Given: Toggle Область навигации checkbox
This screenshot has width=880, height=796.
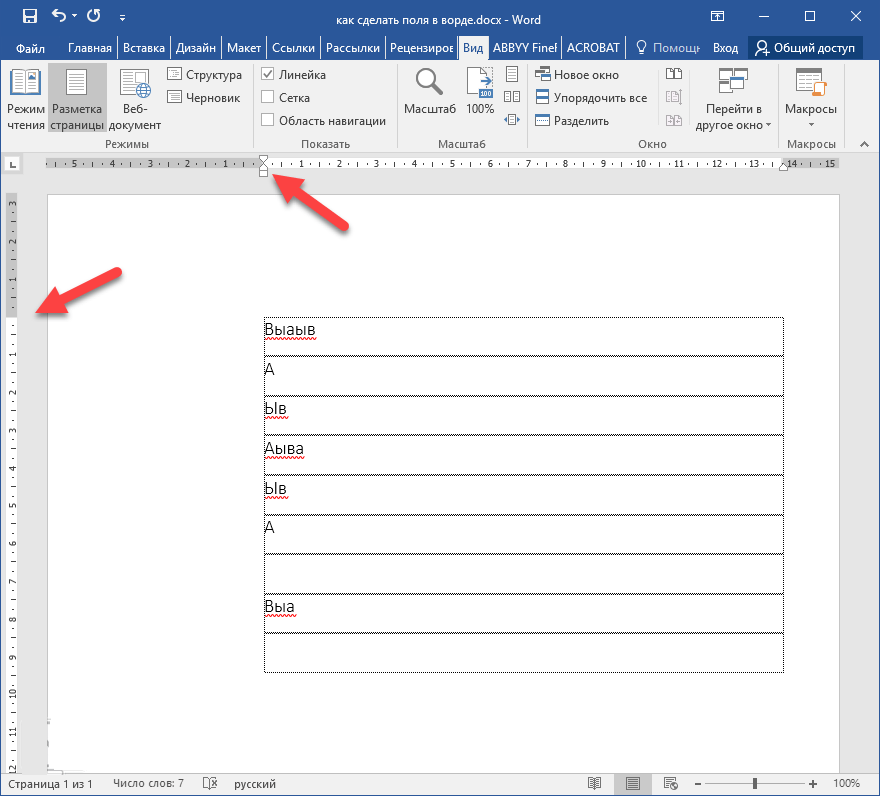Looking at the screenshot, I should (x=268, y=121).
